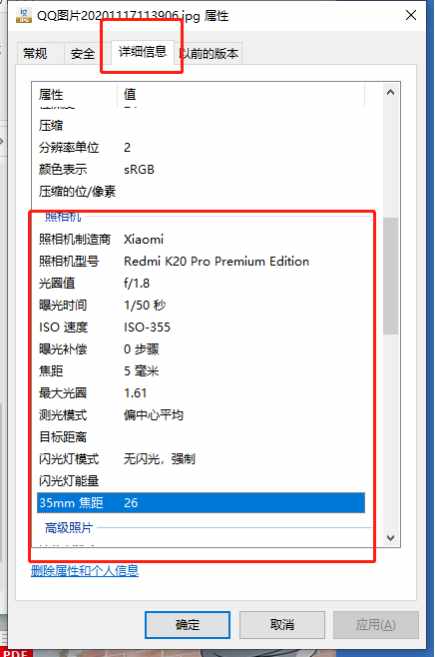The height and width of the screenshot is (657, 435).
Task: Select the 颜色表示 sRGB row
Action: (201, 170)
